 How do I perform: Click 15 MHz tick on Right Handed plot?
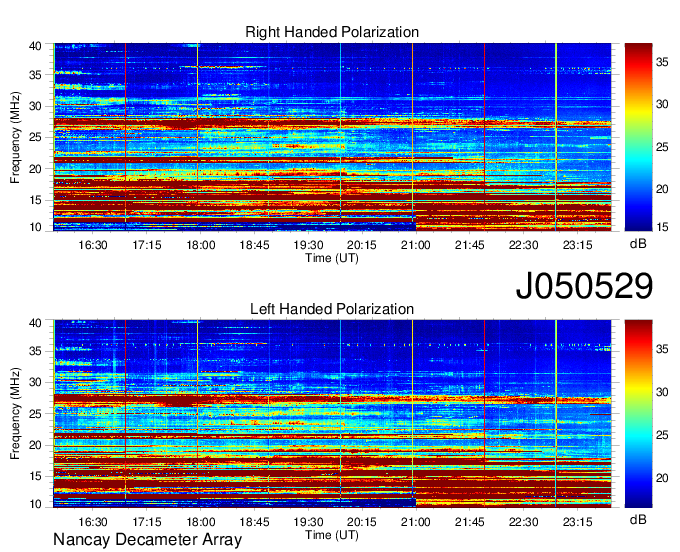click(35, 200)
